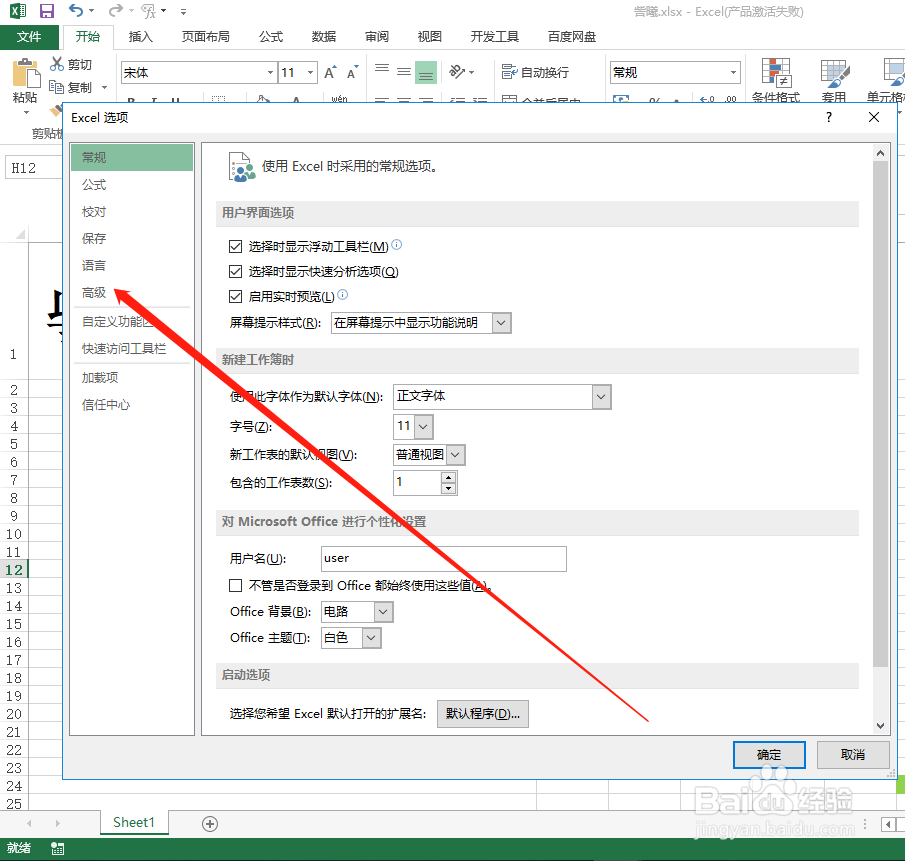Click the Format as Table (套用) icon

[835, 74]
